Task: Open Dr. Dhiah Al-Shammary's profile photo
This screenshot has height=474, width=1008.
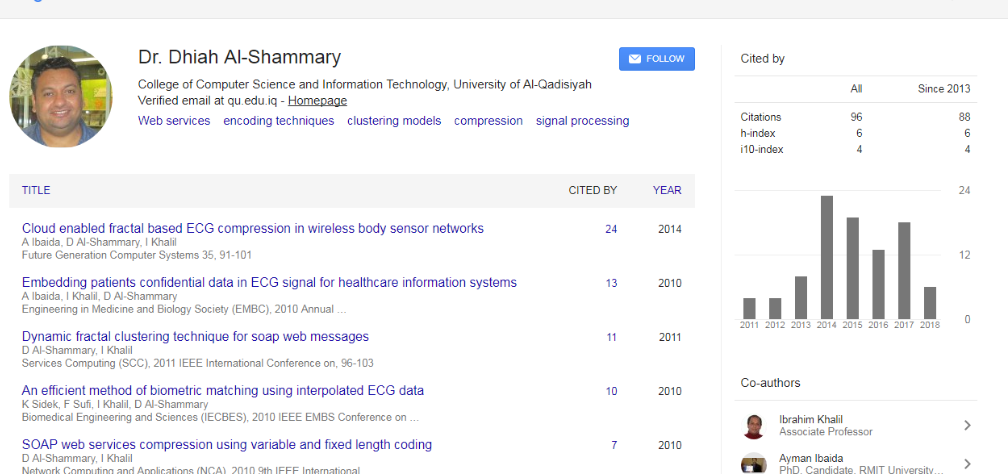Action: click(x=61, y=96)
